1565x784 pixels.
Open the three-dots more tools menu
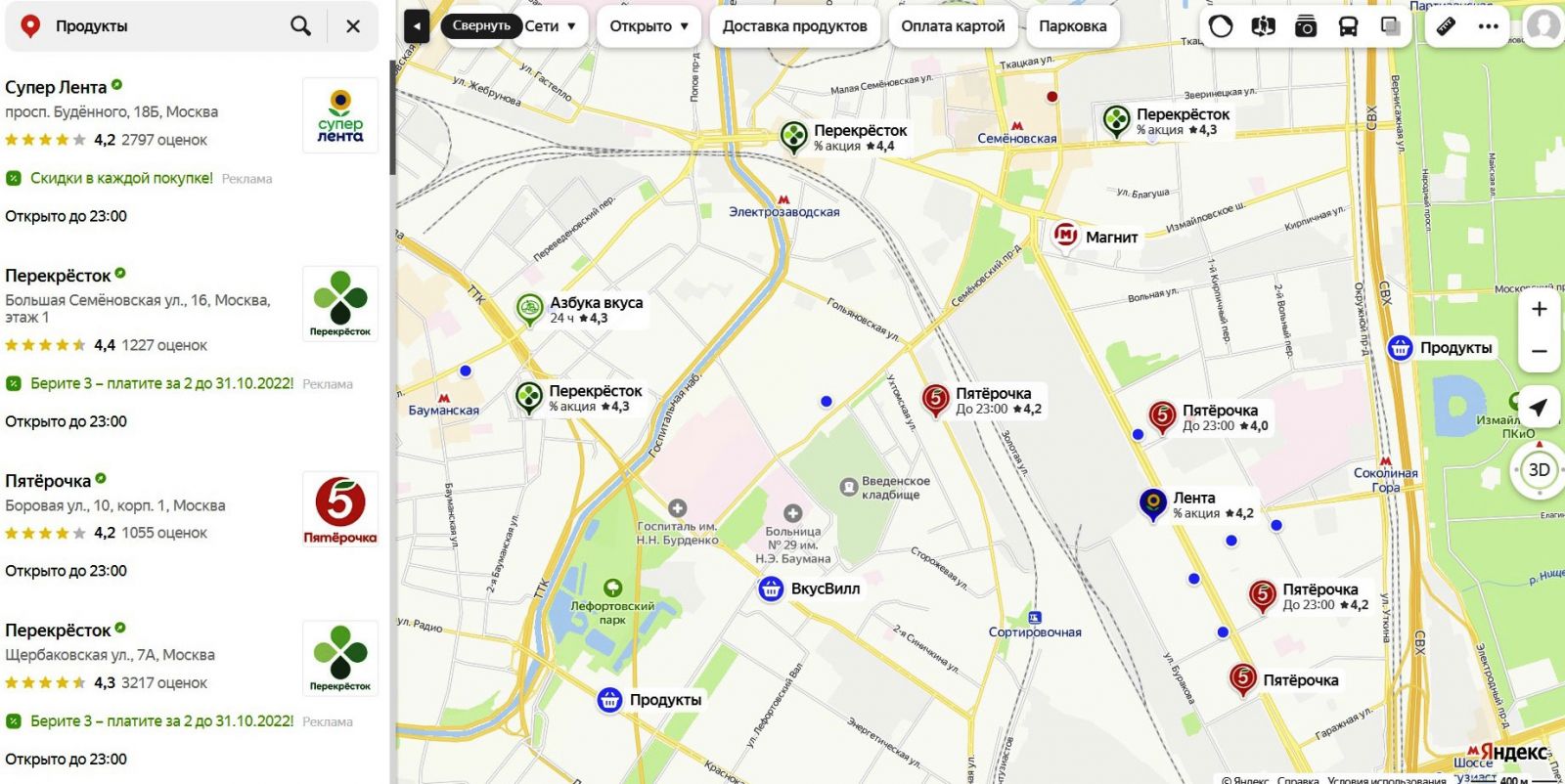click(1488, 26)
